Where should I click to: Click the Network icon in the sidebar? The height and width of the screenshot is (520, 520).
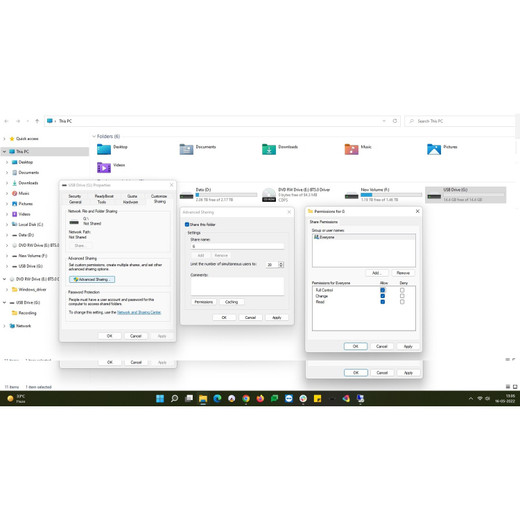tap(12, 326)
